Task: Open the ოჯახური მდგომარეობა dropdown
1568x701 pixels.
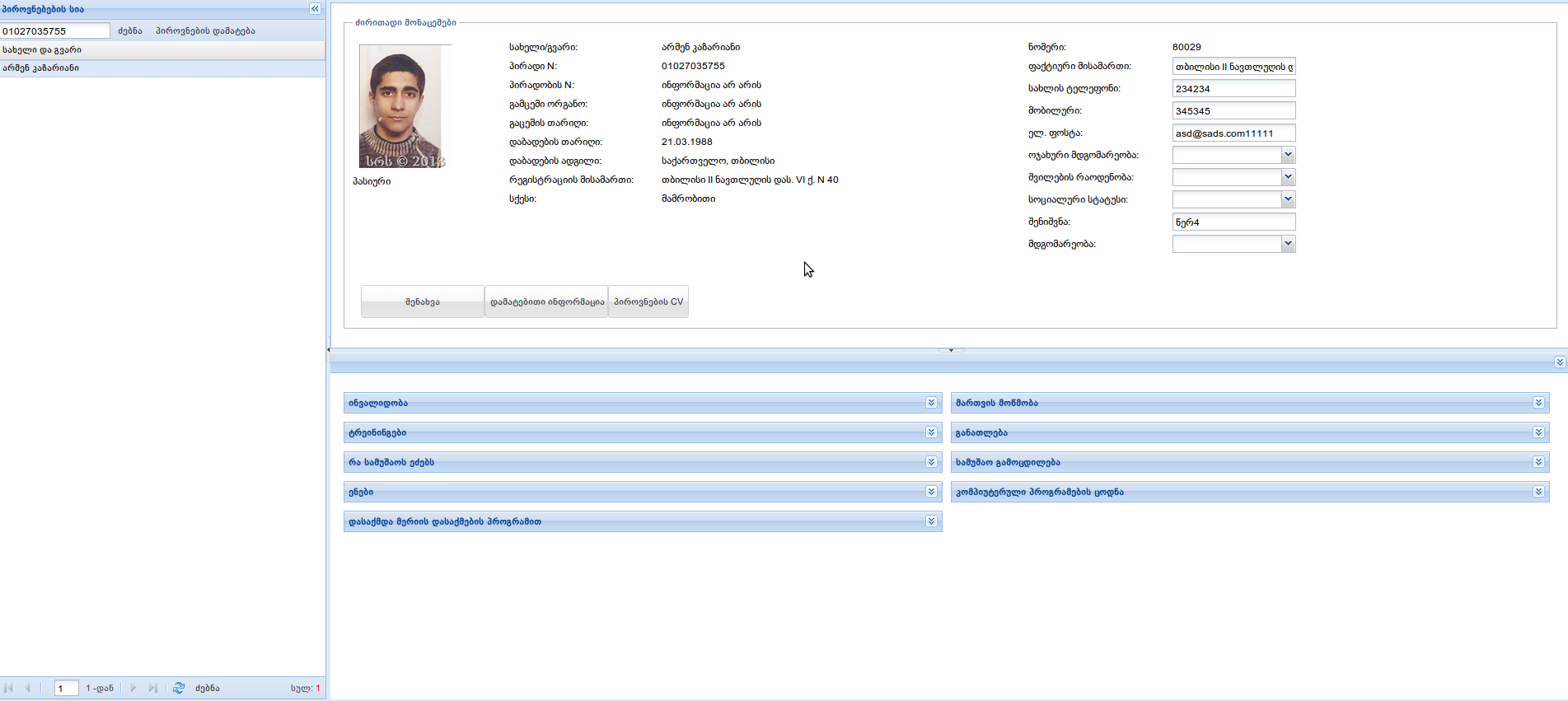Action: (1288, 155)
